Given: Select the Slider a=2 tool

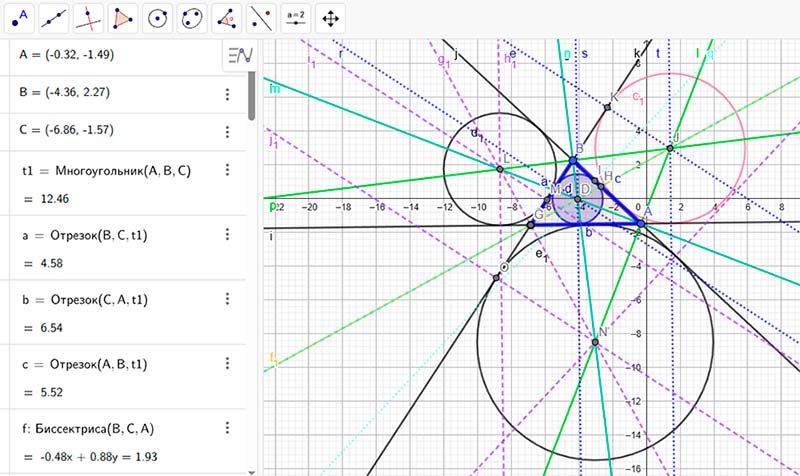Looking at the screenshot, I should point(295,17).
